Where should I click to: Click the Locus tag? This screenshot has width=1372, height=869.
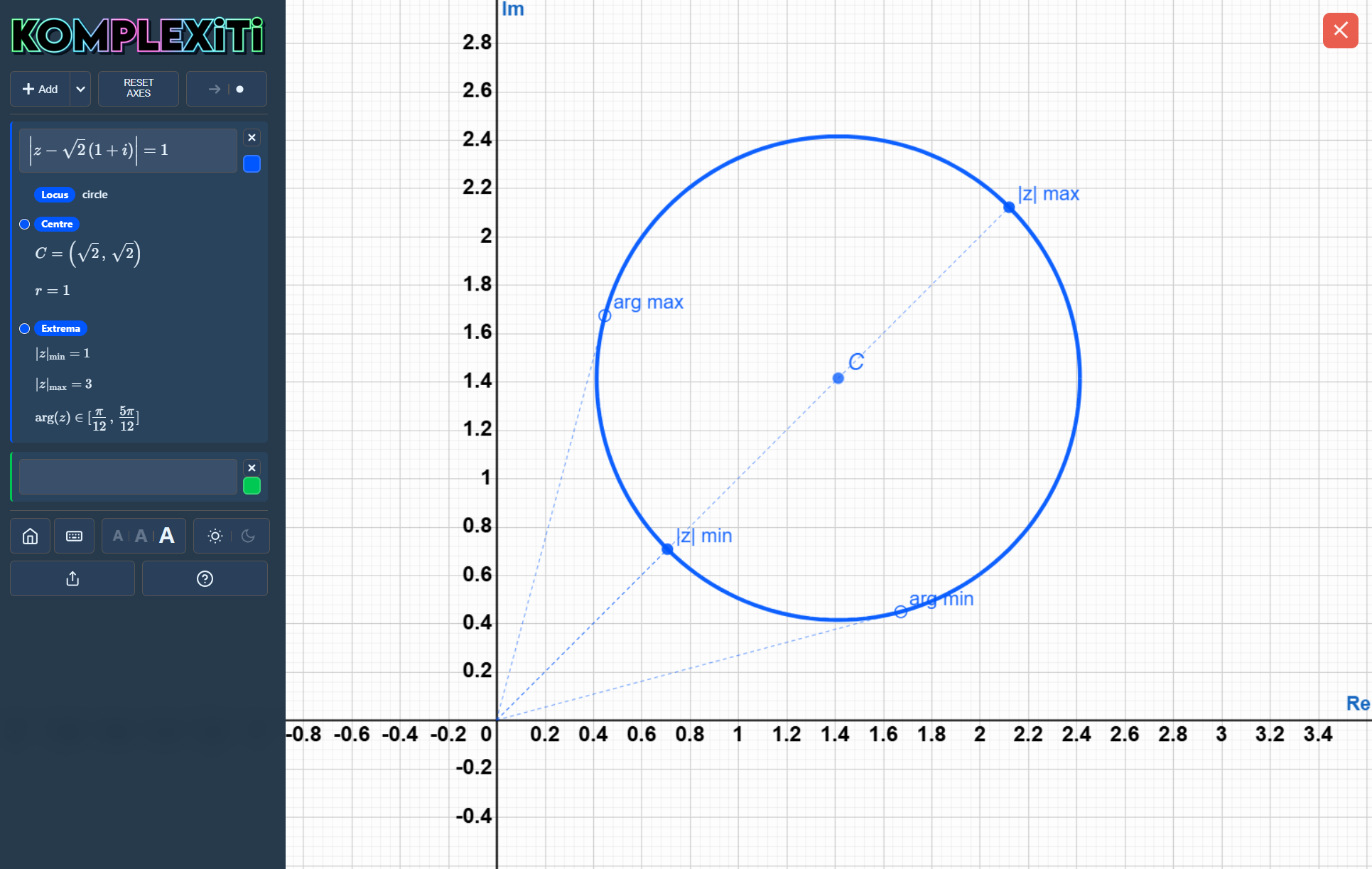point(55,195)
